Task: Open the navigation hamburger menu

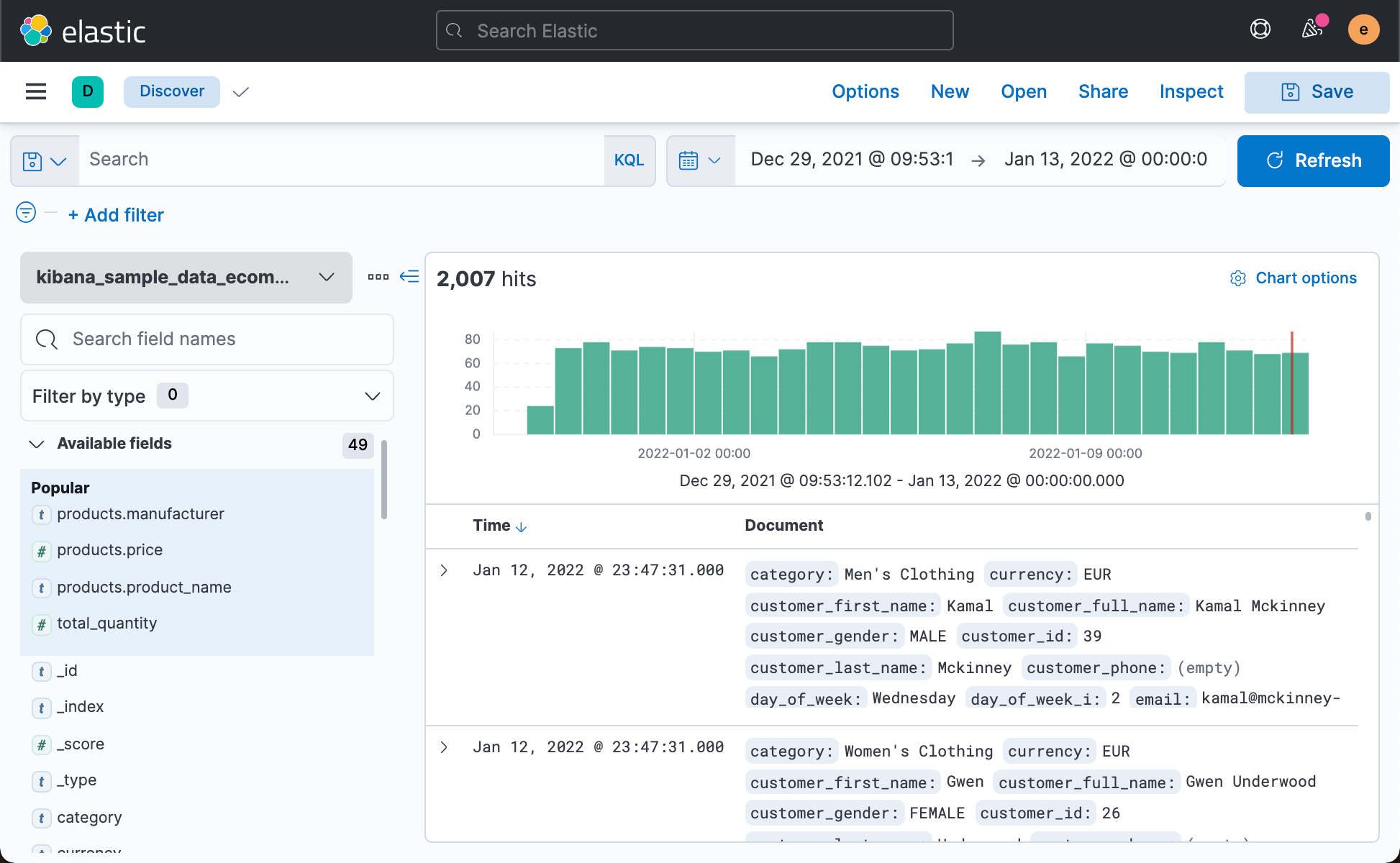Action: [x=36, y=91]
